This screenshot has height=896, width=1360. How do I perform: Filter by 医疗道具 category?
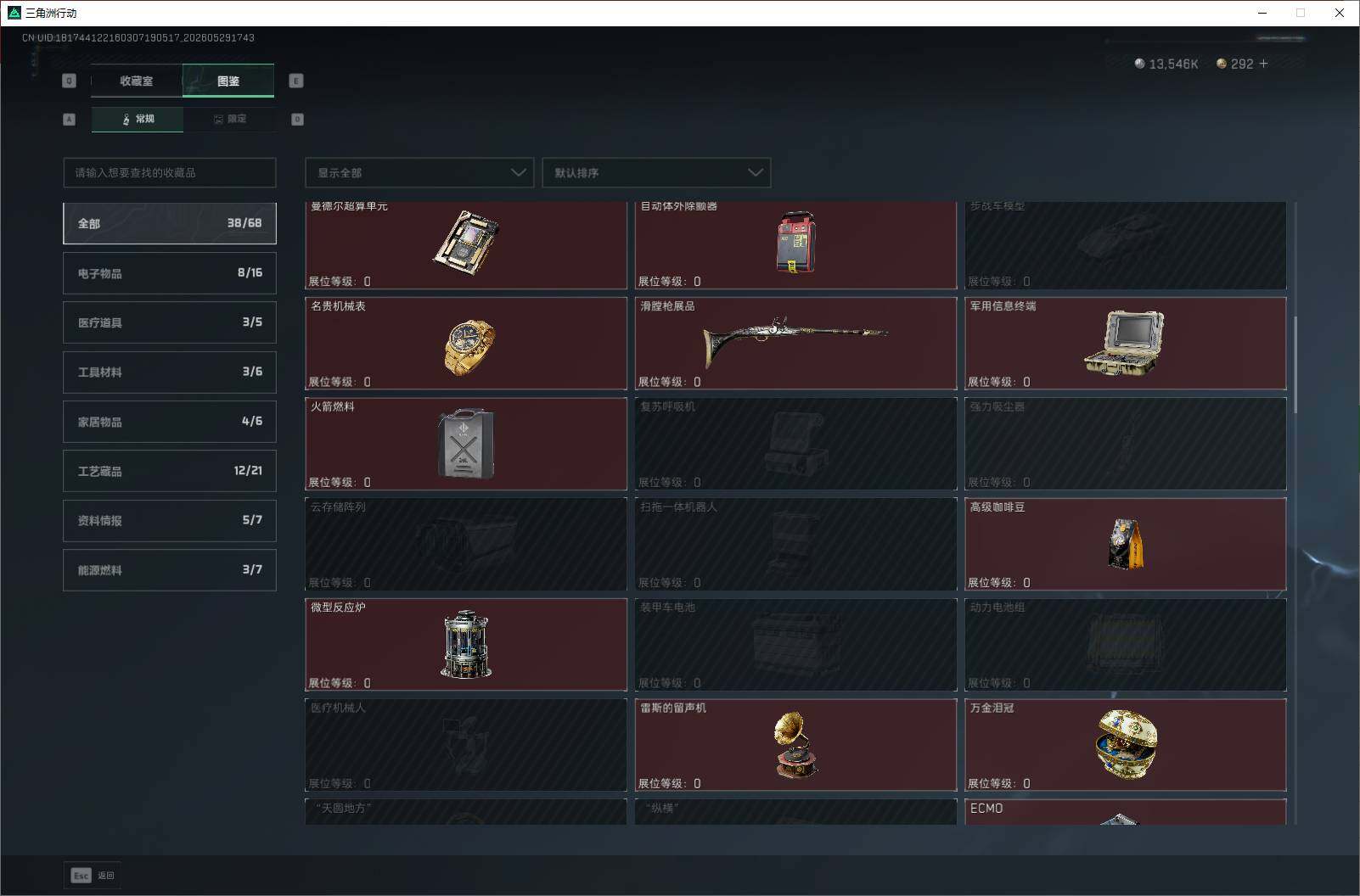point(170,322)
